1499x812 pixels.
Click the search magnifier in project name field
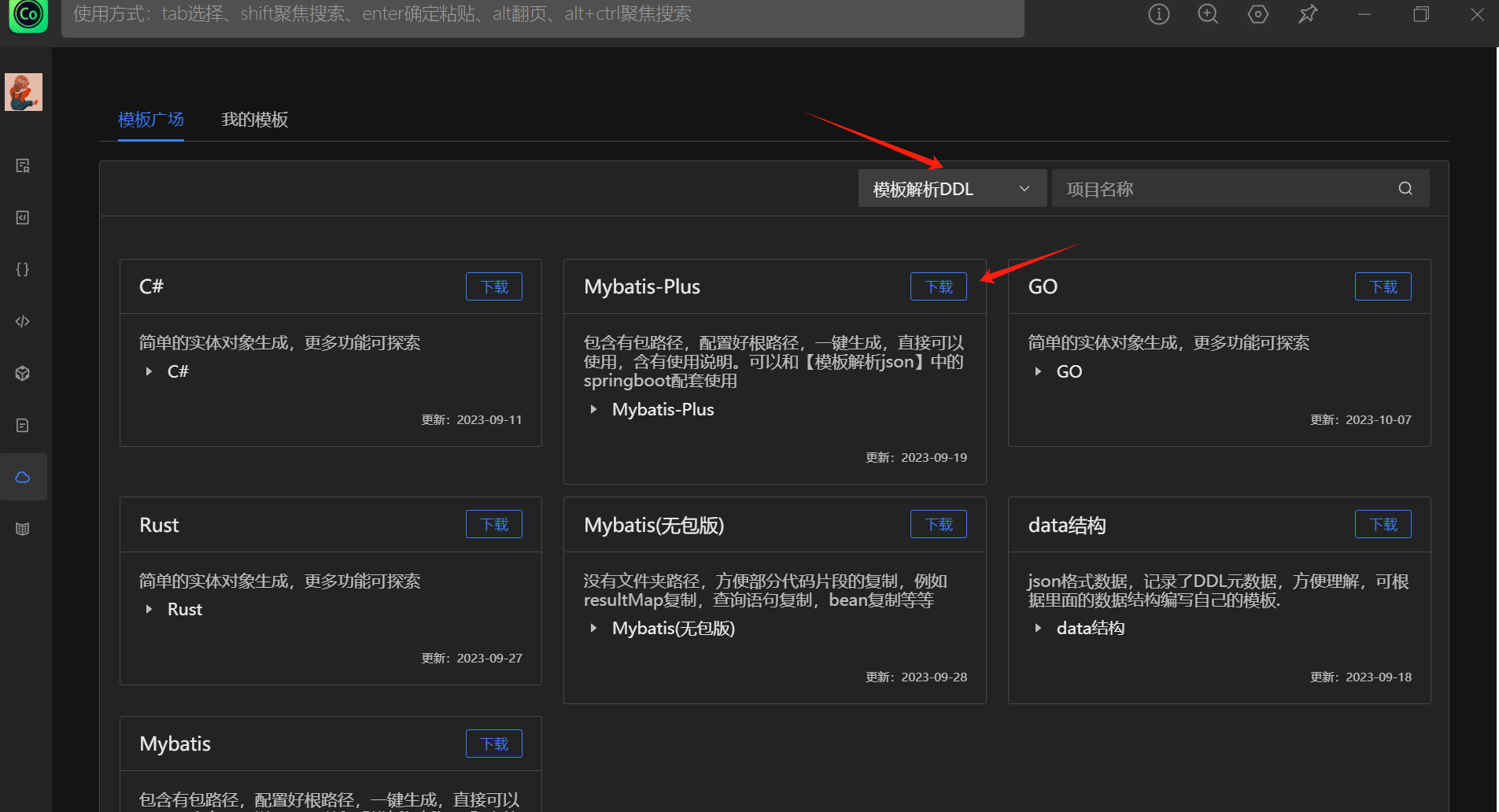click(1405, 188)
